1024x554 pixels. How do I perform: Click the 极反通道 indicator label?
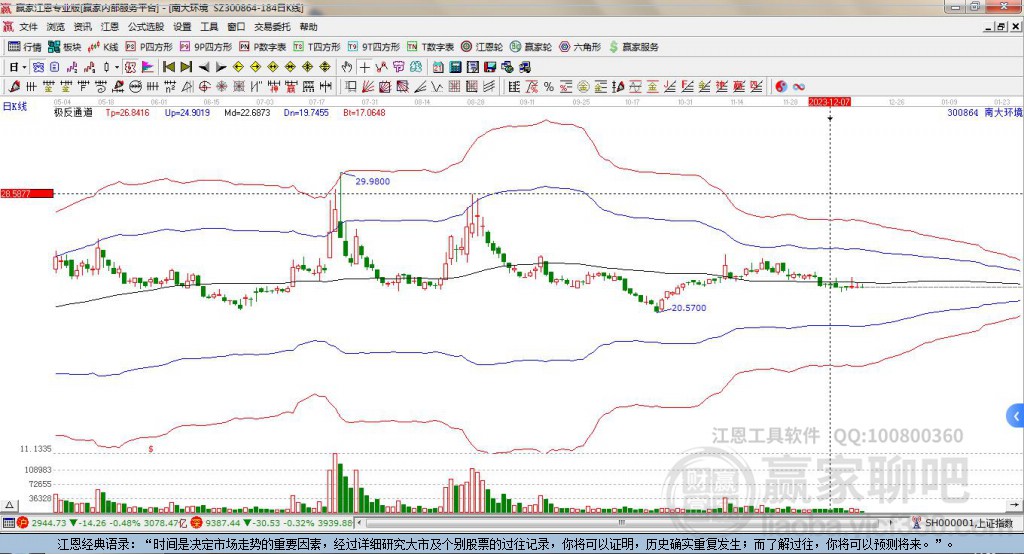click(x=73, y=113)
